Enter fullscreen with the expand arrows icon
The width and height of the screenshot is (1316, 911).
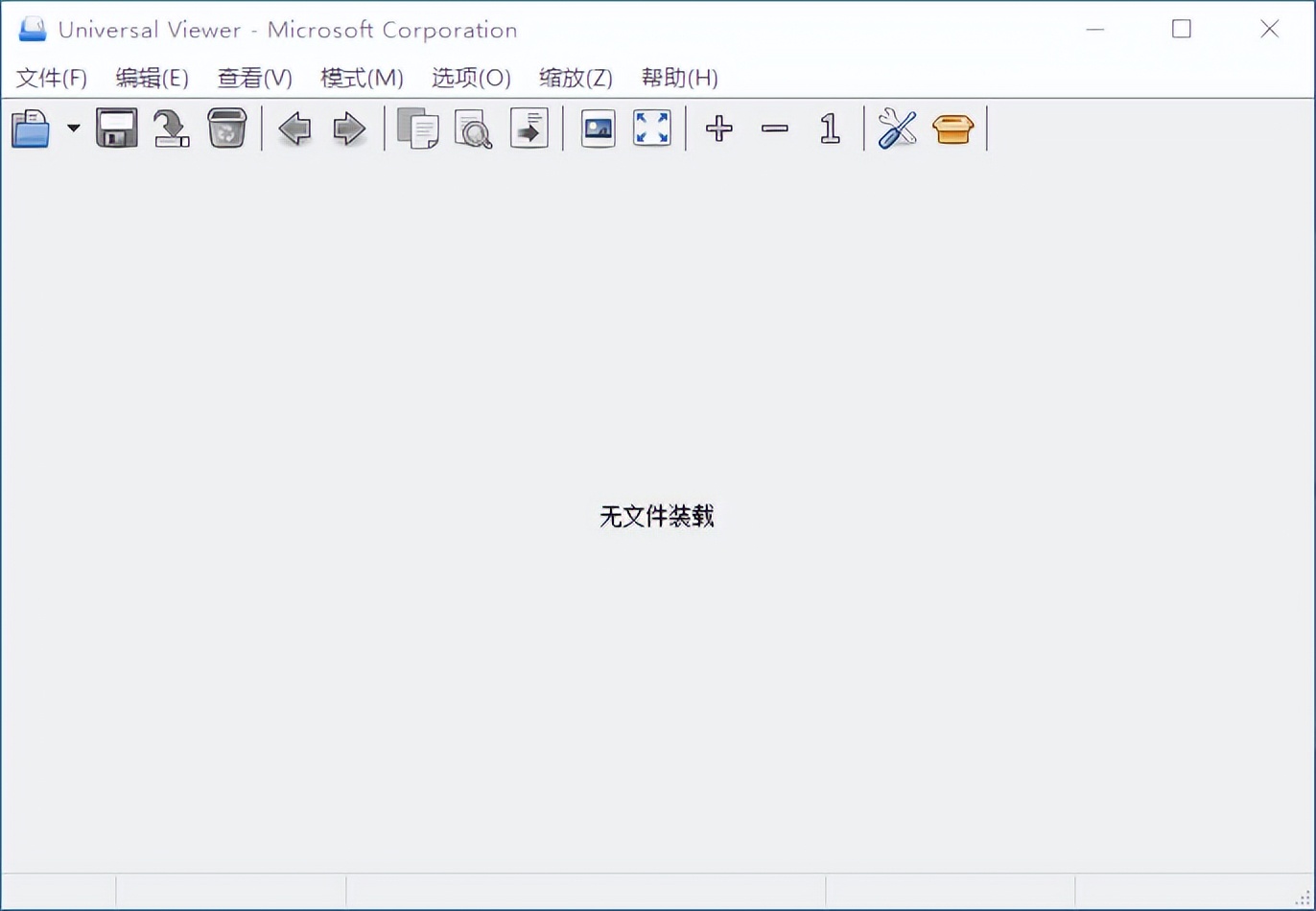652,128
